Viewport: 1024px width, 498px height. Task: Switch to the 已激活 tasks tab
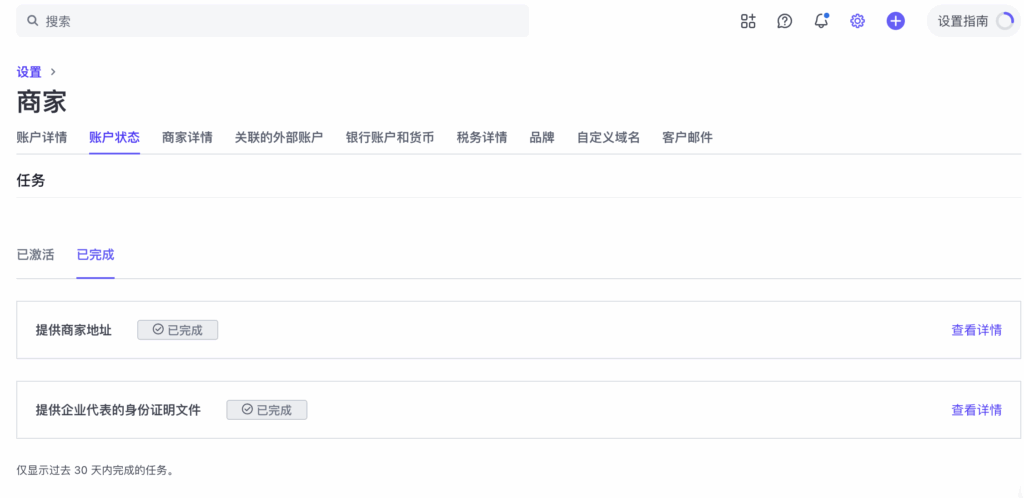coord(36,255)
